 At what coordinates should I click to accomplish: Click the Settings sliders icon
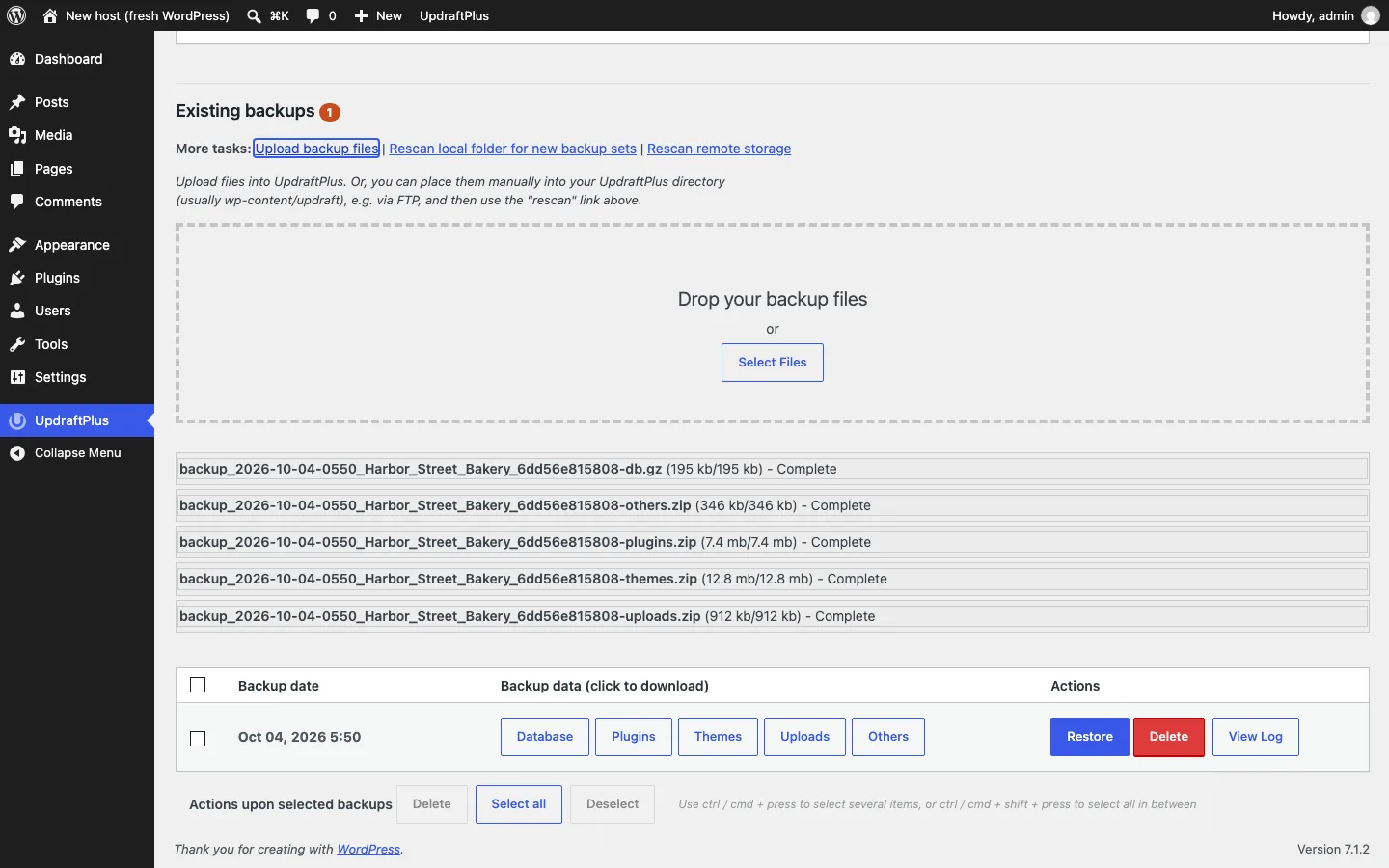tap(17, 377)
